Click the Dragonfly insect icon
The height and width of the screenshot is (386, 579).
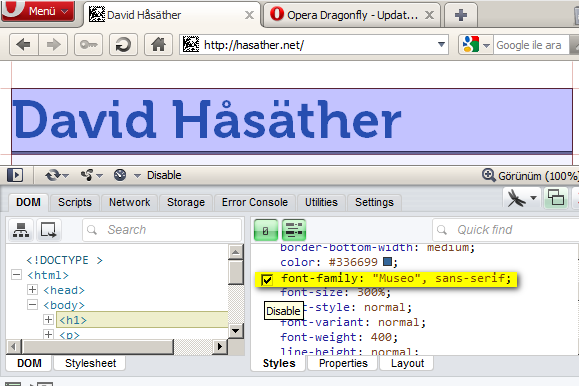coord(516,198)
